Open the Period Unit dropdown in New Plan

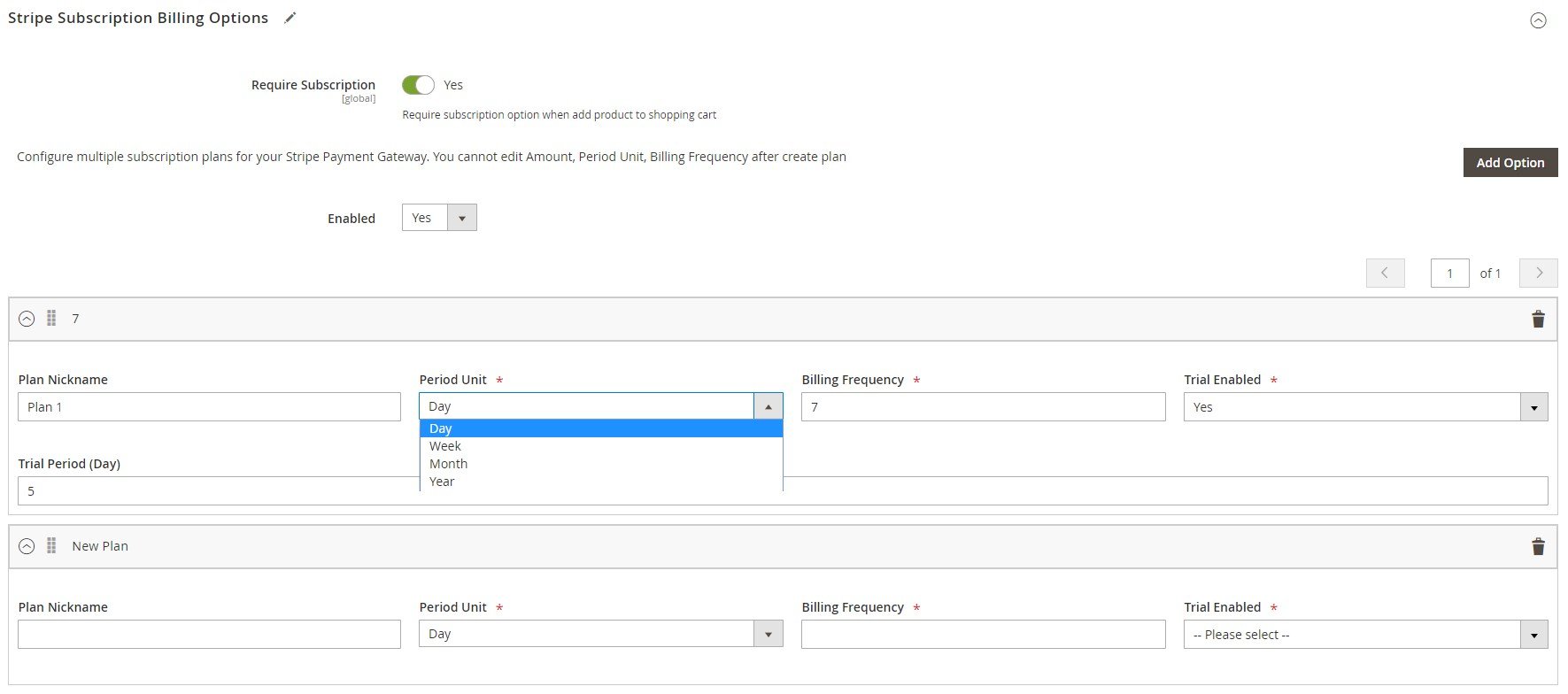(x=601, y=634)
